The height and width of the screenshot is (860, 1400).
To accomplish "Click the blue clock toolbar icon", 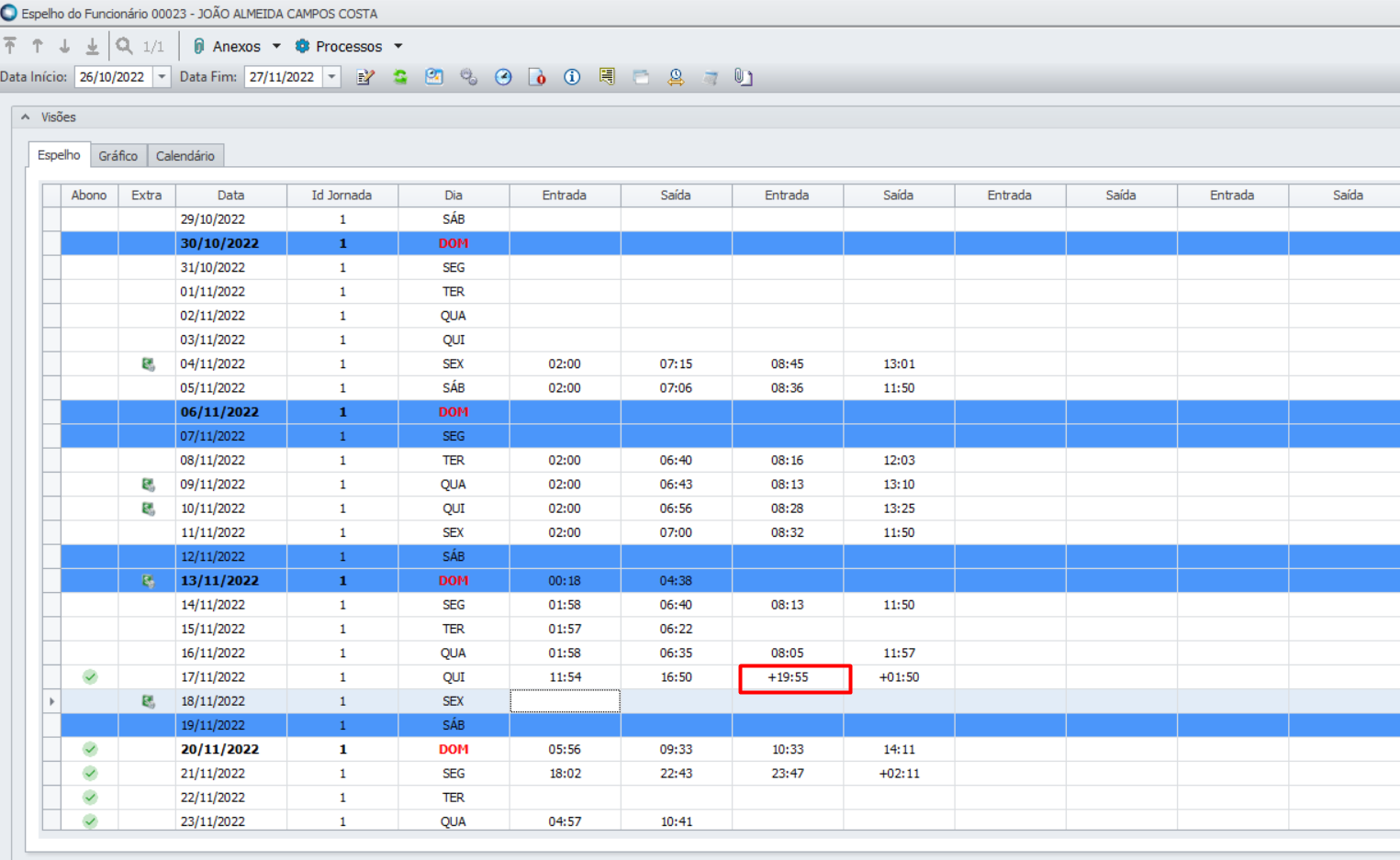I will tap(503, 77).
